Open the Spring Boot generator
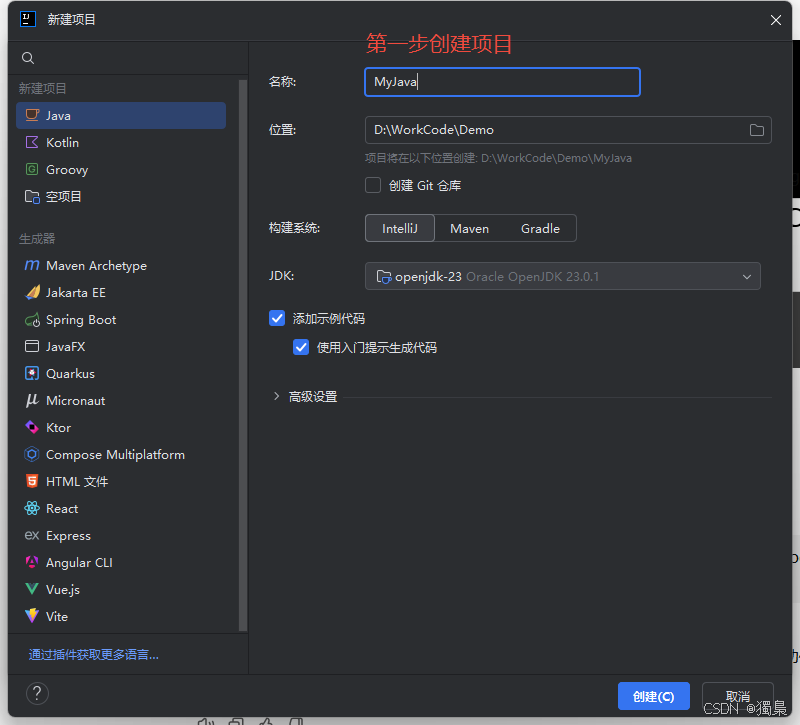Image resolution: width=800 pixels, height=725 pixels. tap(80, 319)
